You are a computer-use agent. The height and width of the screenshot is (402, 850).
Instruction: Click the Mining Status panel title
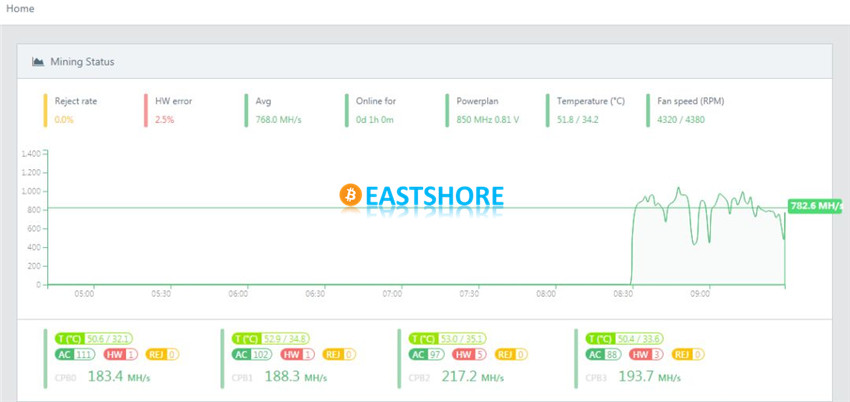point(82,62)
